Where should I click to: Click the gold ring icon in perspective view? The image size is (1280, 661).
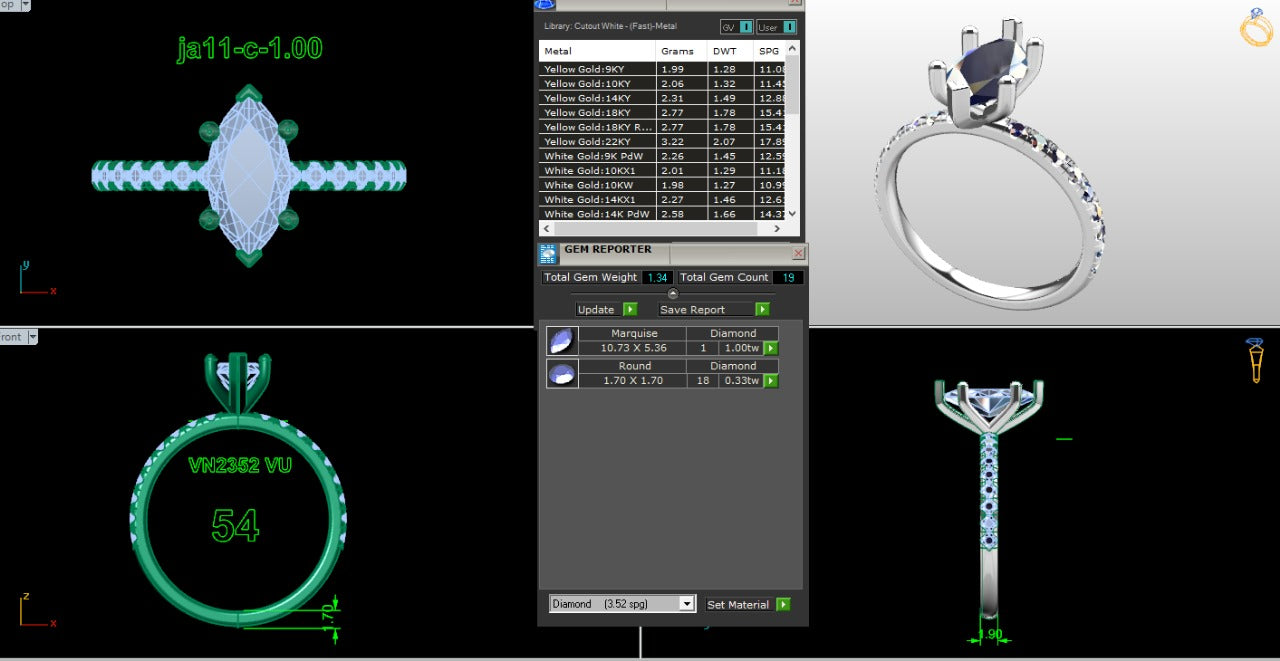coord(1256,28)
